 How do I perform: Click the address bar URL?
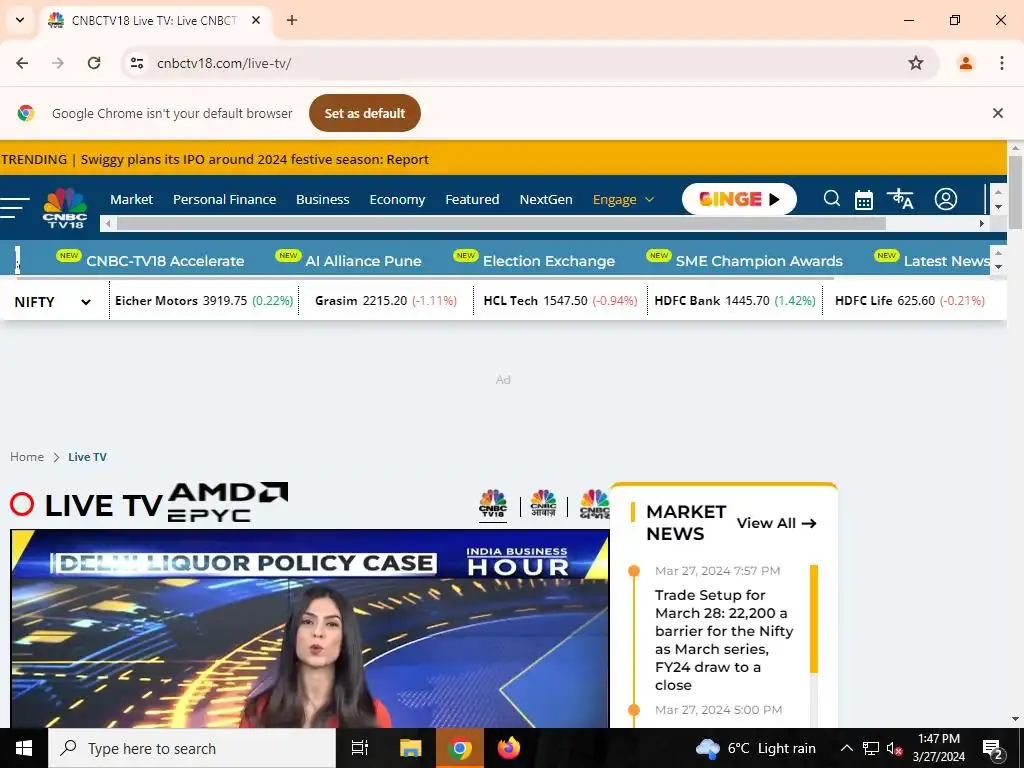point(224,63)
